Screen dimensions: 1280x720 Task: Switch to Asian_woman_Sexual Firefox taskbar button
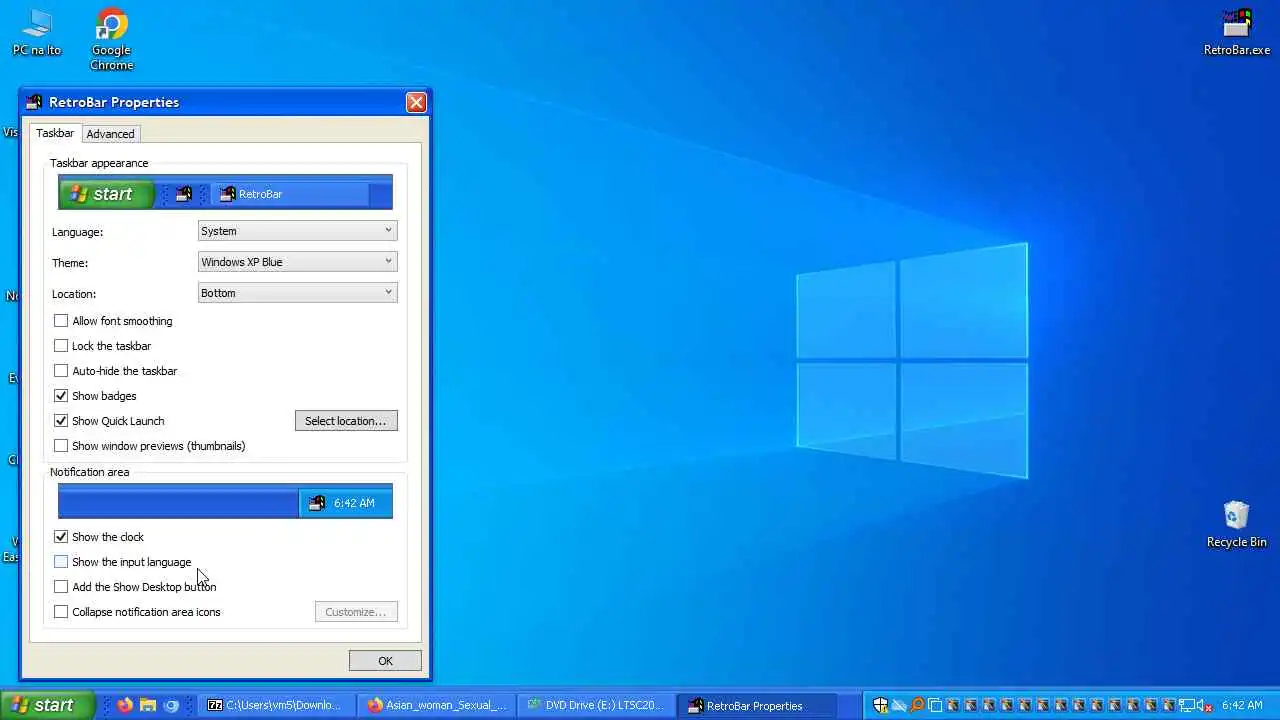pos(436,705)
